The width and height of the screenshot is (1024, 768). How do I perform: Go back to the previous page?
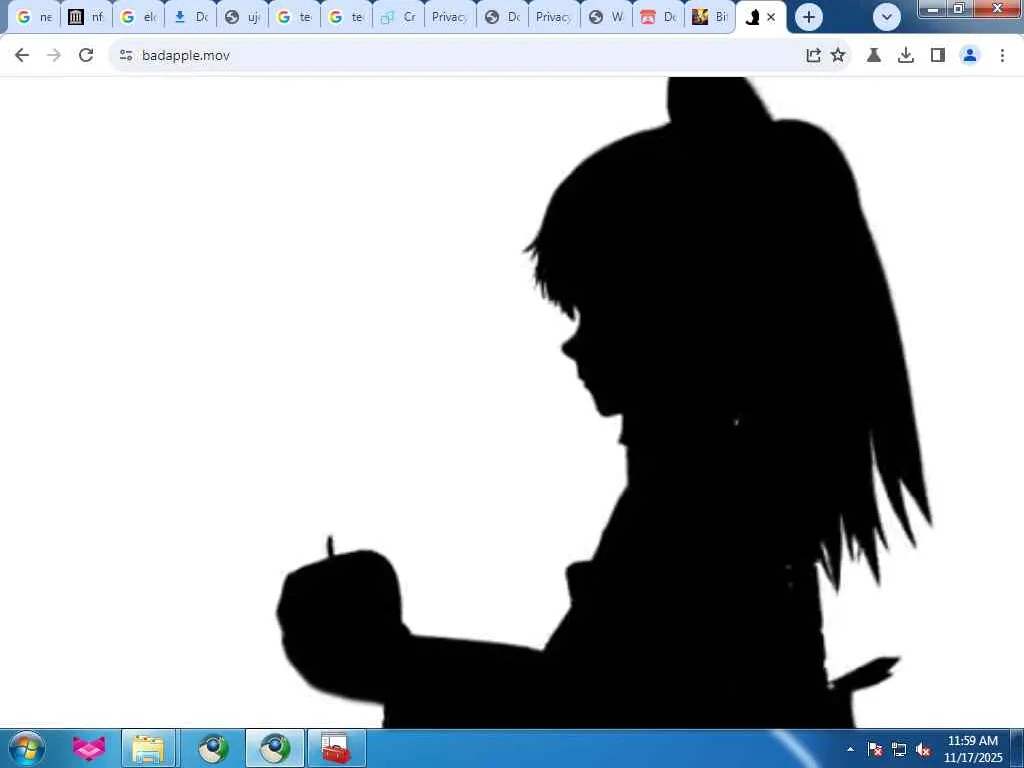pyautogui.click(x=22, y=56)
